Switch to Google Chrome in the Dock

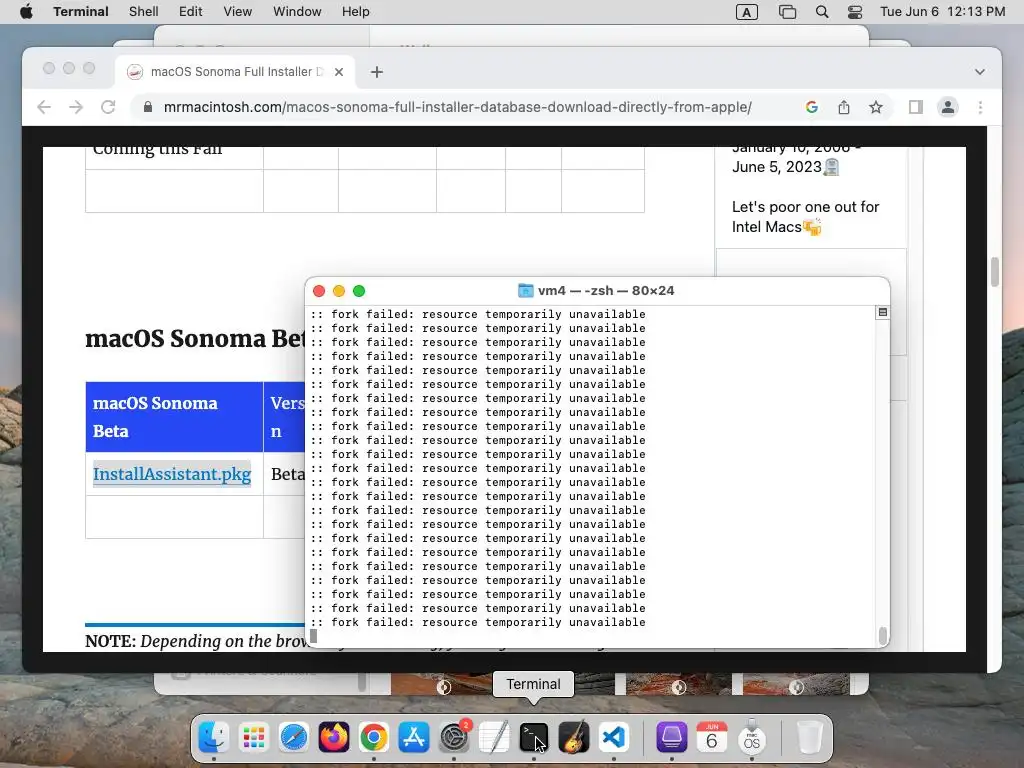(374, 738)
